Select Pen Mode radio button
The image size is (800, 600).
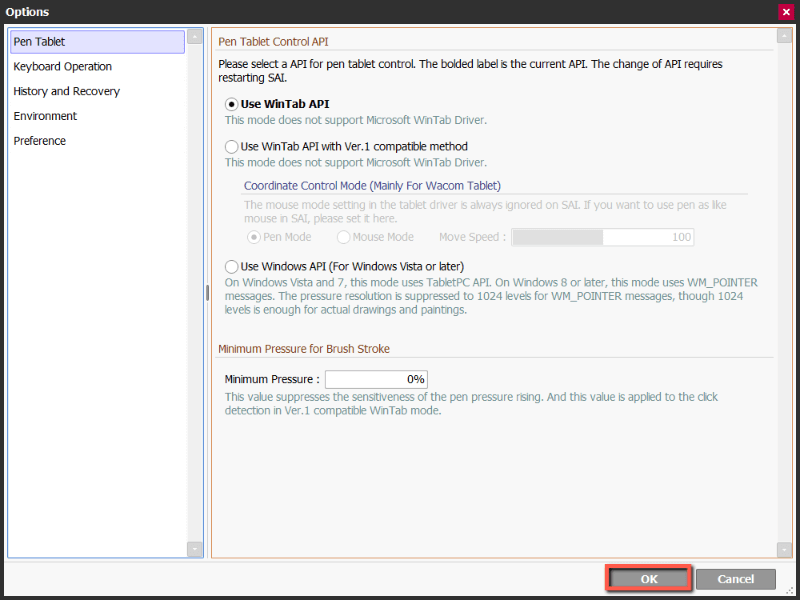point(254,237)
